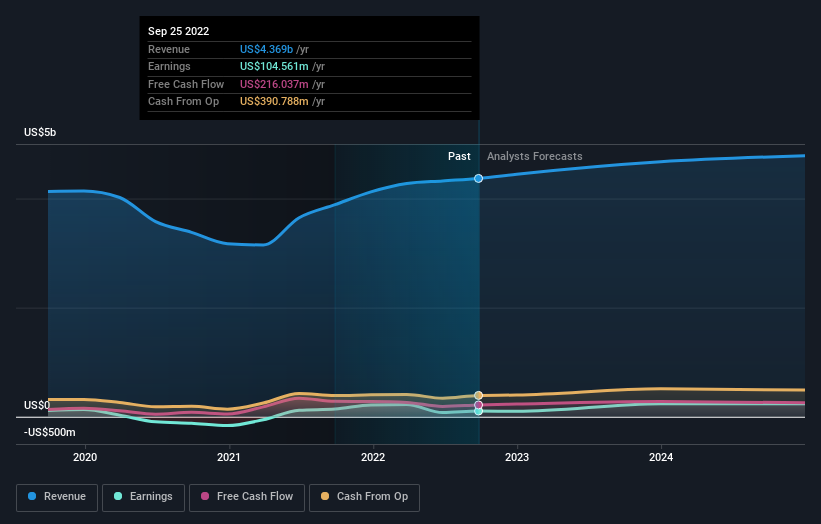The width and height of the screenshot is (821, 524).
Task: Click the -US$500m y-axis label
Action: 50,432
